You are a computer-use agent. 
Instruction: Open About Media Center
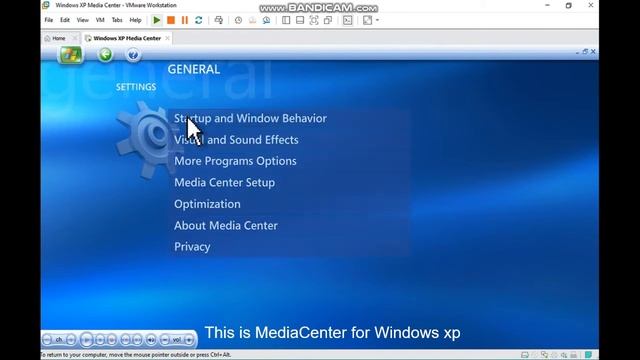click(x=226, y=225)
